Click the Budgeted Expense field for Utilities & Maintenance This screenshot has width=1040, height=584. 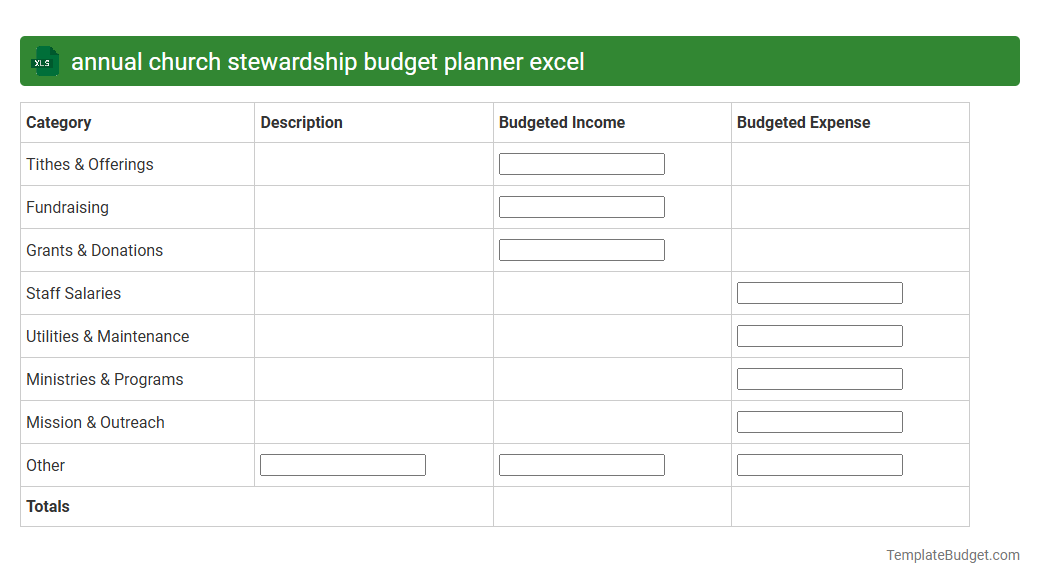[819, 335]
